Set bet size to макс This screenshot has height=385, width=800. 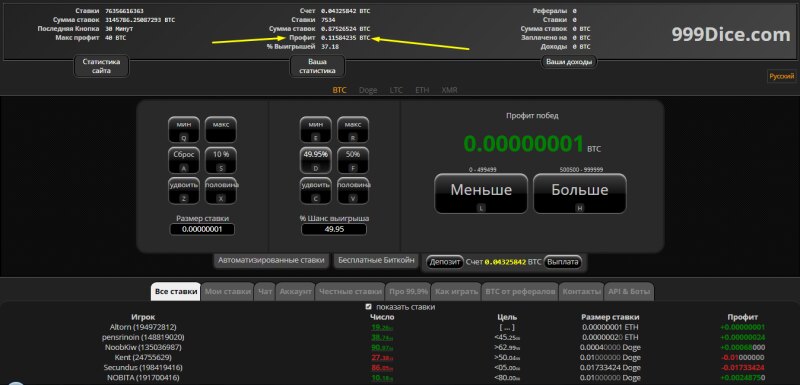220,130
